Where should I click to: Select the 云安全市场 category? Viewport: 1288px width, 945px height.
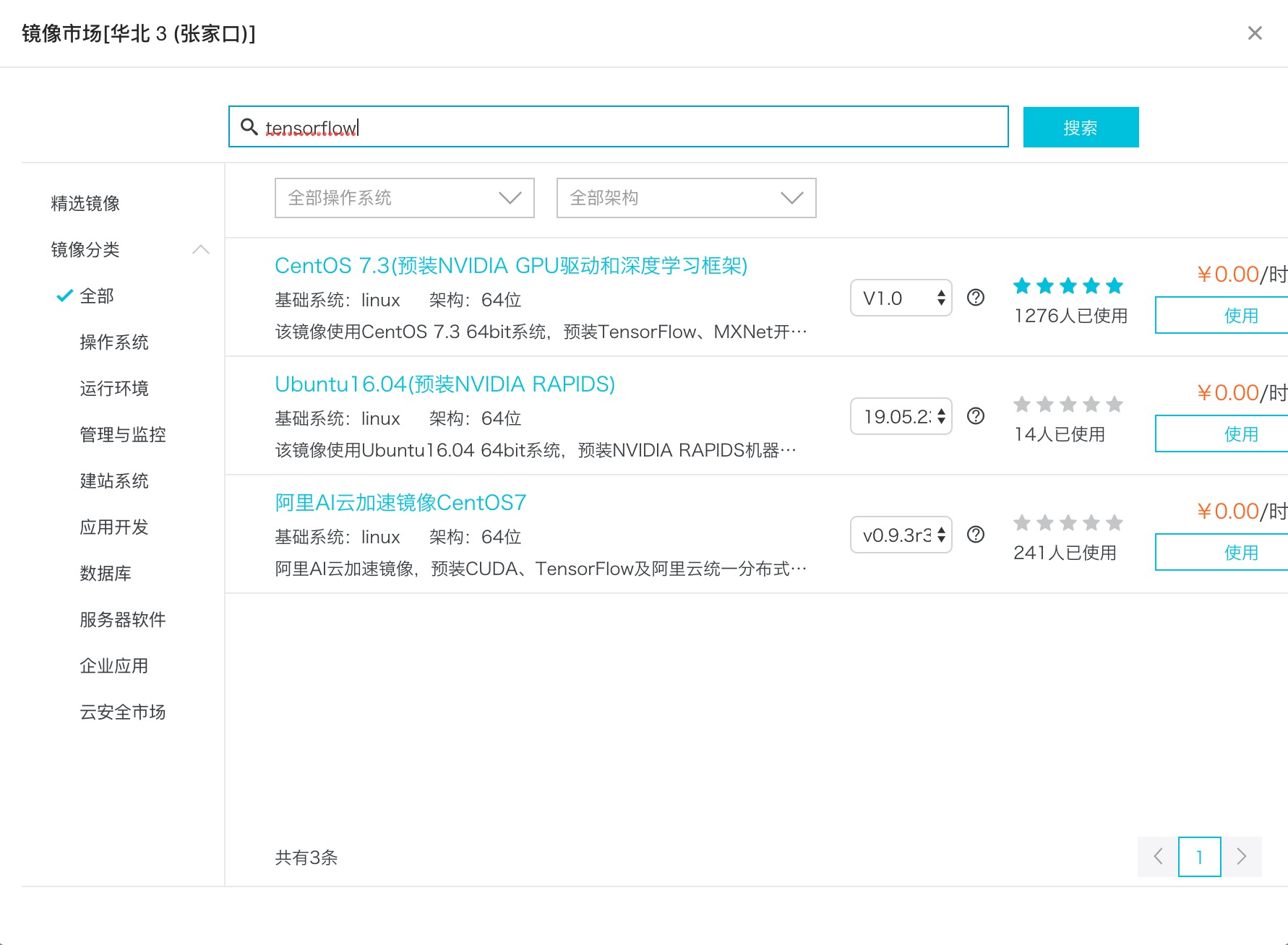[123, 712]
